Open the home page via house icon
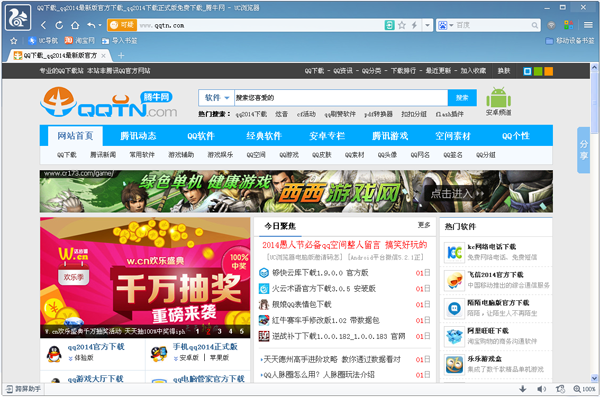The height and width of the screenshot is (397, 600). (x=75, y=25)
